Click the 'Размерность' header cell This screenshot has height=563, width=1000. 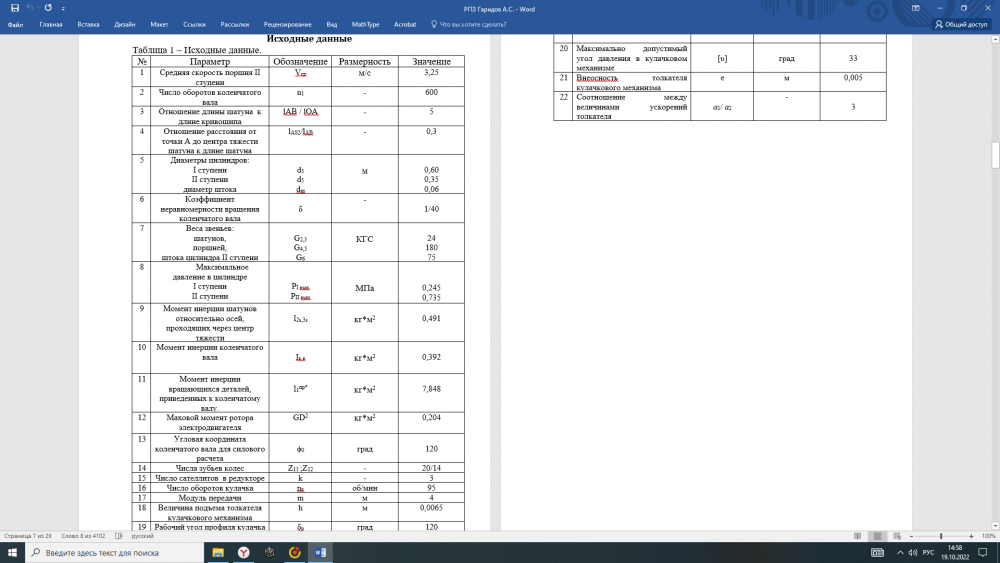[x=365, y=62]
